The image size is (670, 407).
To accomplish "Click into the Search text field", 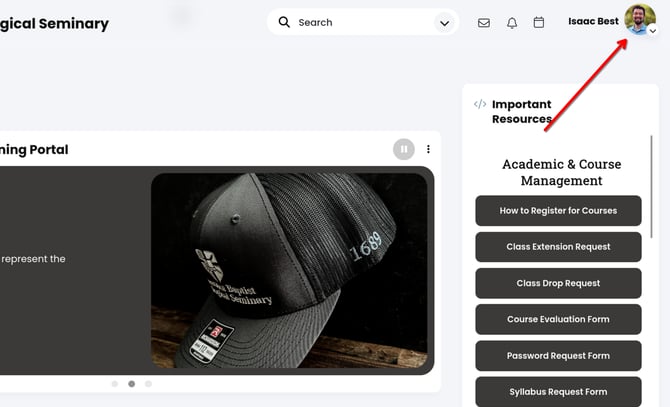I will [360, 22].
